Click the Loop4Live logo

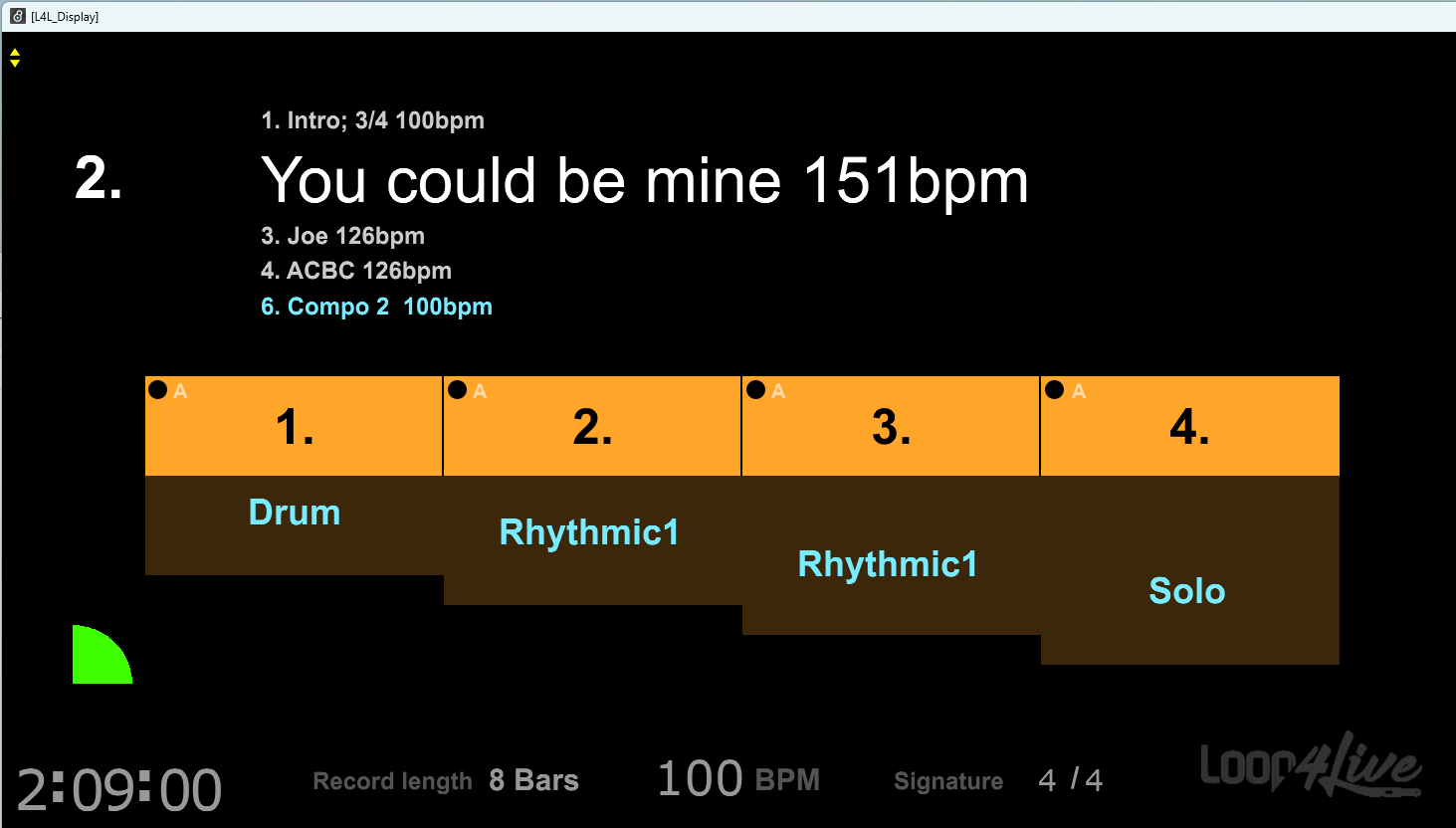(1311, 764)
